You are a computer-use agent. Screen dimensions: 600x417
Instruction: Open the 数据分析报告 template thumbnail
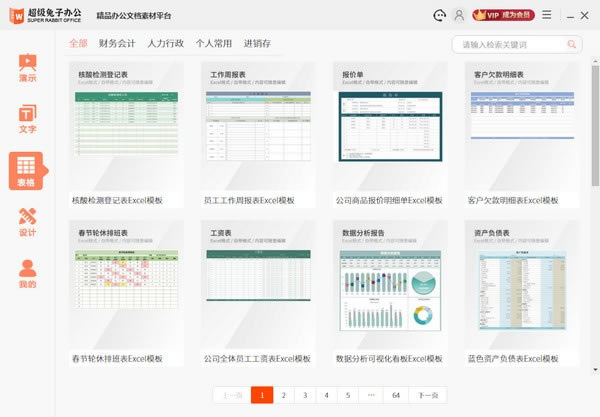(390, 285)
